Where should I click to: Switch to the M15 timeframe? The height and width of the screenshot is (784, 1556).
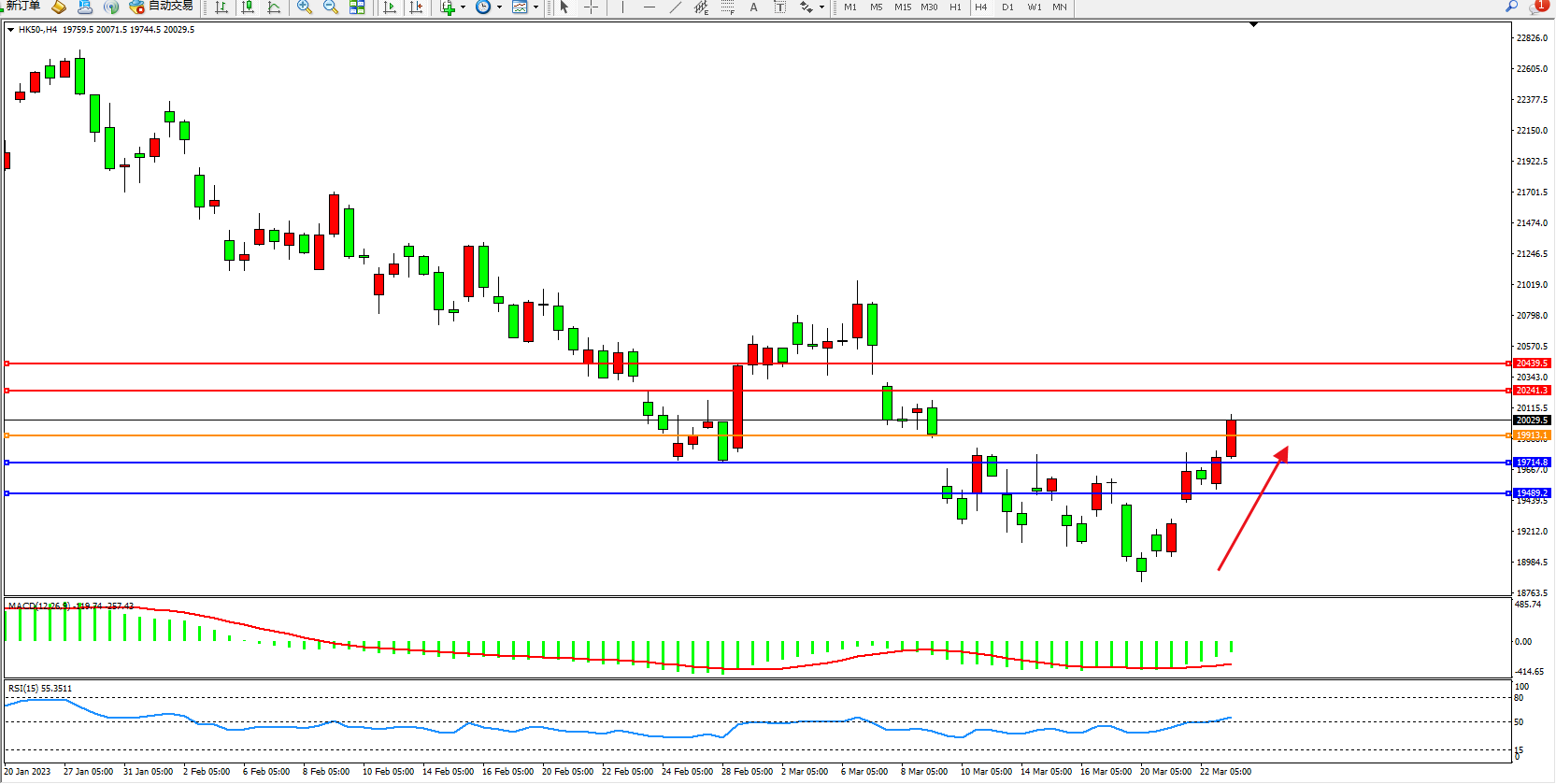coord(903,7)
